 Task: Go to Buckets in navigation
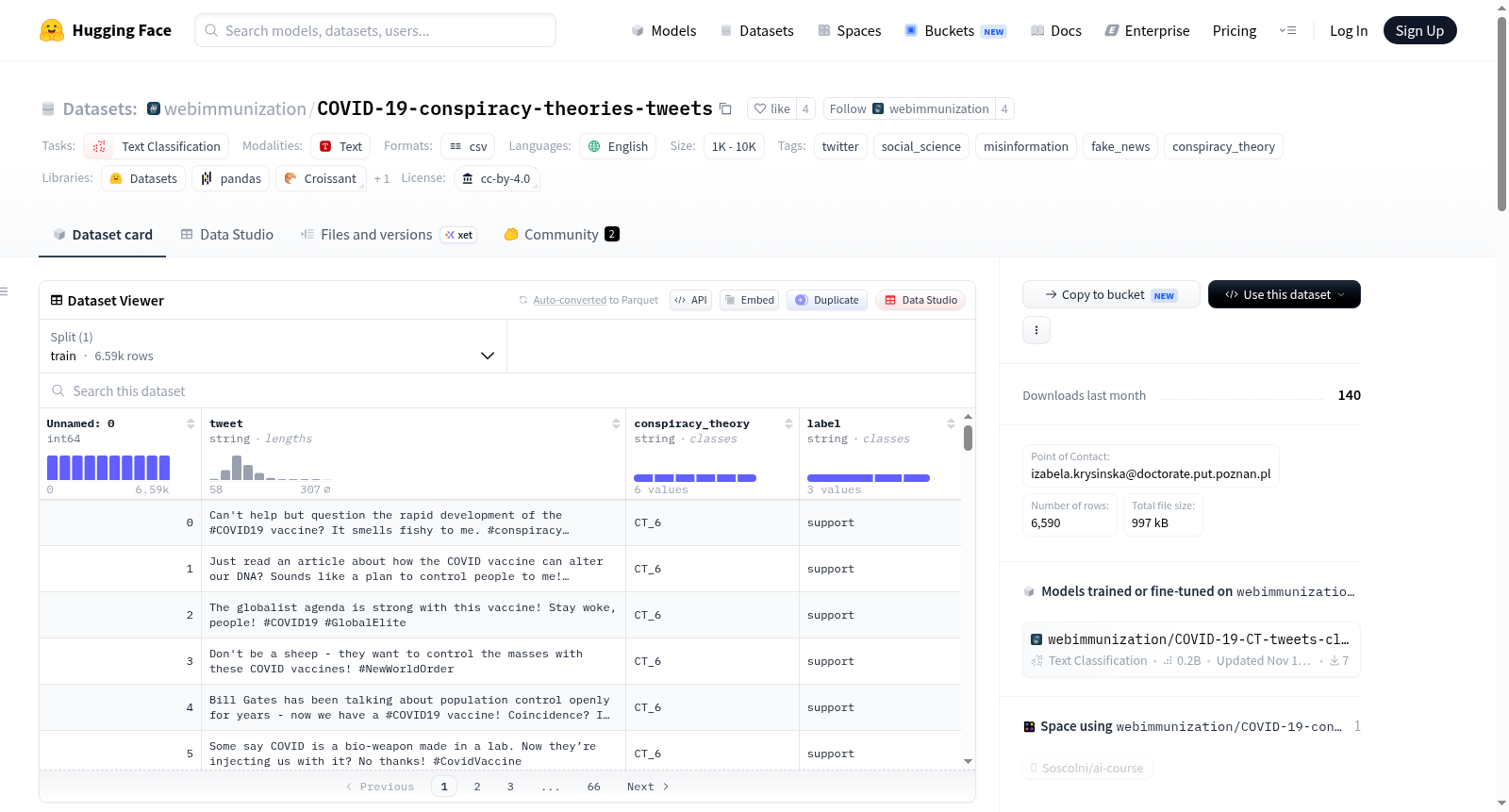pos(955,30)
